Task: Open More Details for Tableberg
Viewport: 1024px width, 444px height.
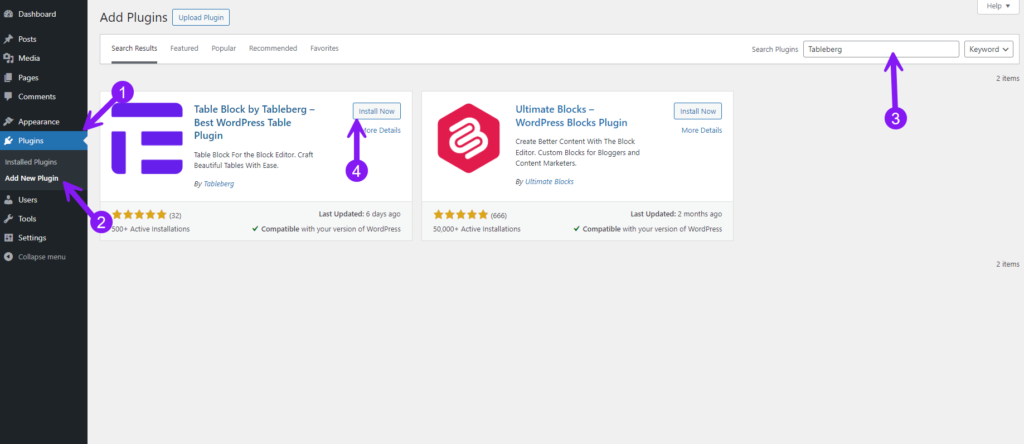Action: click(381, 131)
